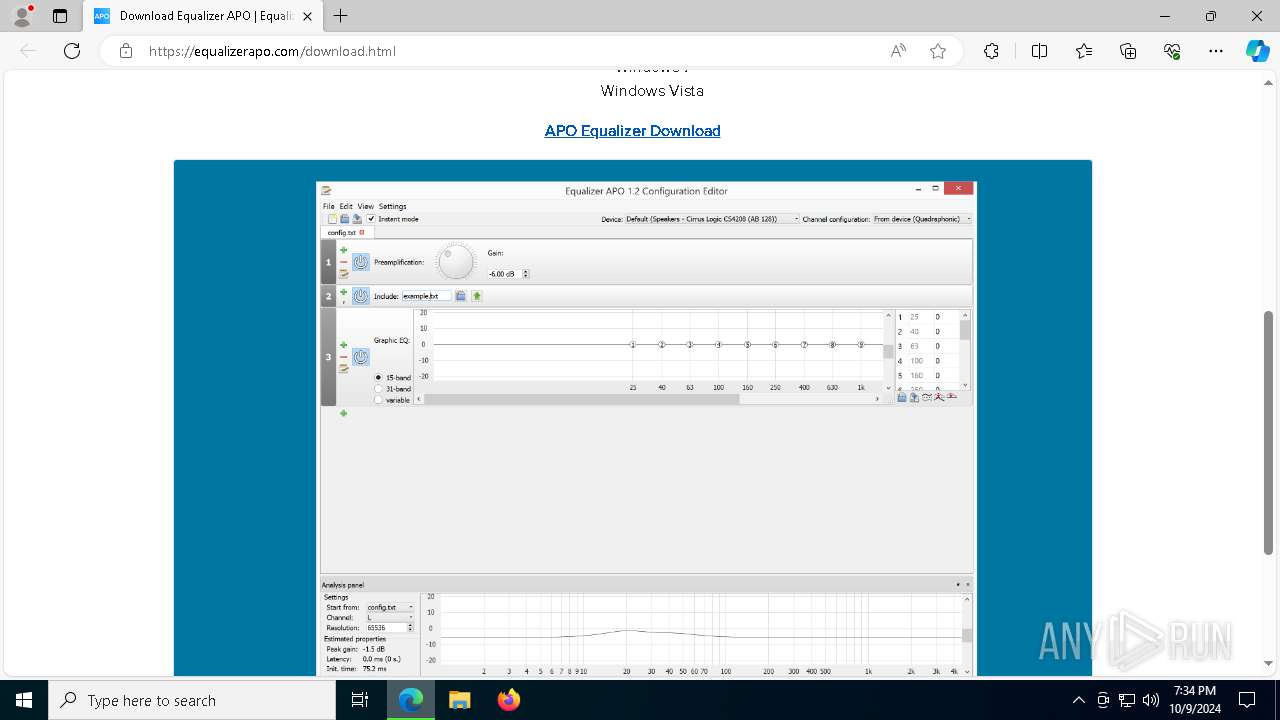
Task: Open the Collections icon in Edge
Action: click(x=1128, y=51)
